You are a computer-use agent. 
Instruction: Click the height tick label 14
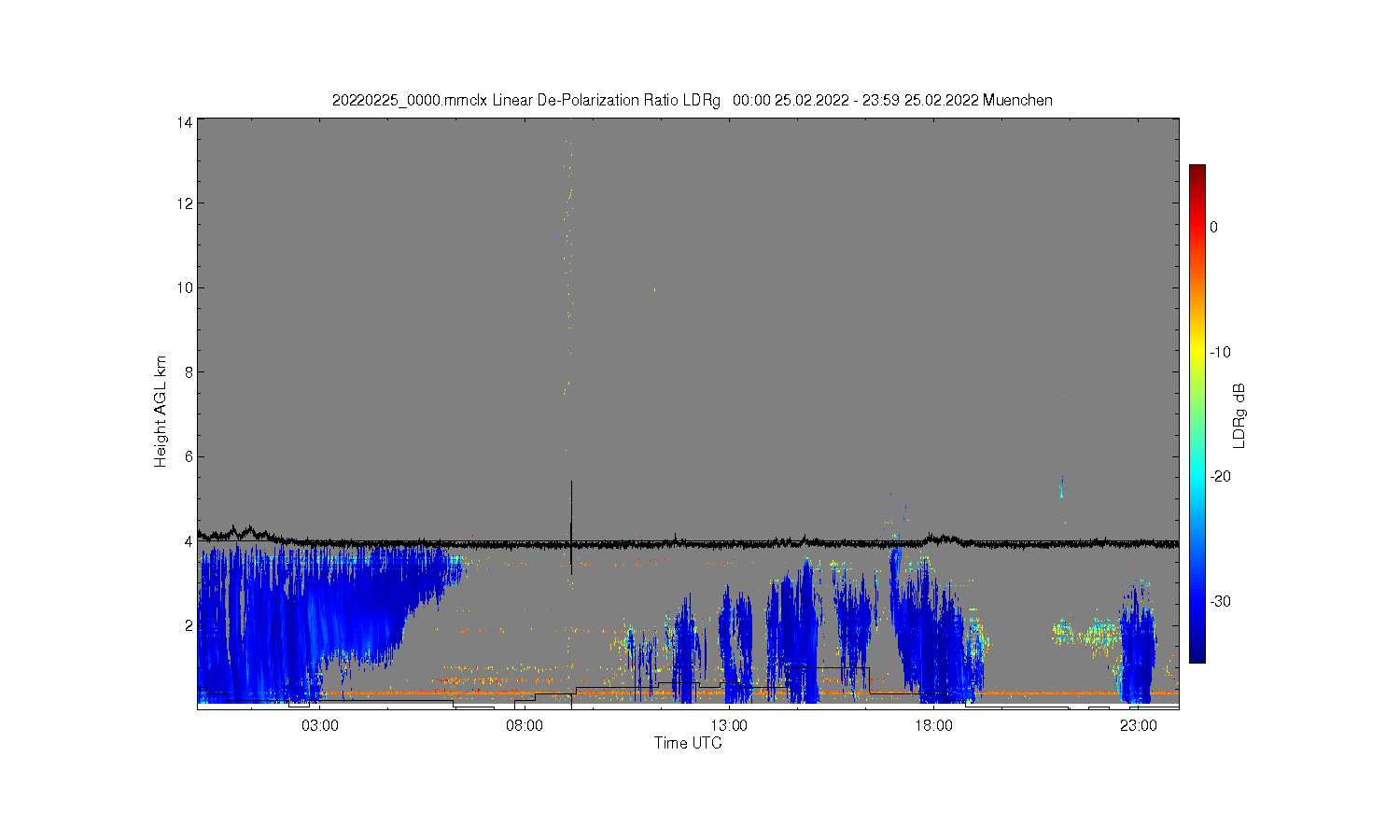tap(185, 122)
